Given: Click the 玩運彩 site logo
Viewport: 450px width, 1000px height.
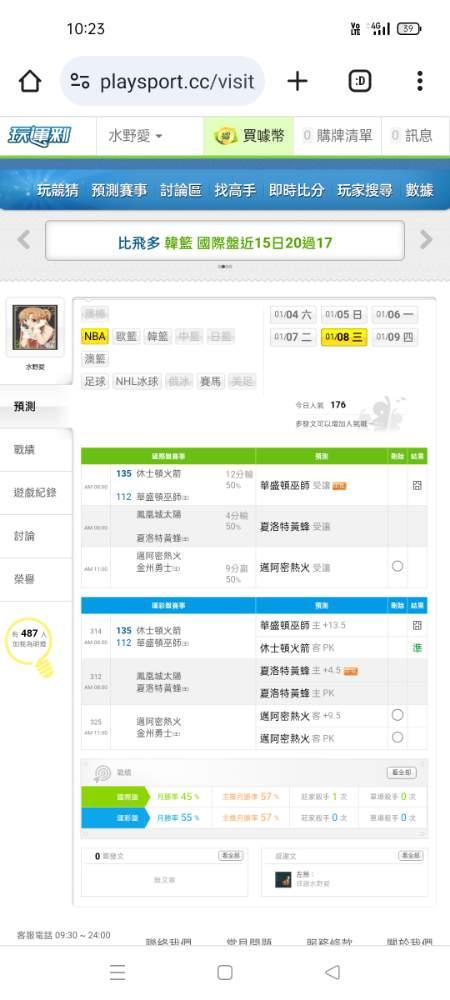Looking at the screenshot, I should pos(40,136).
